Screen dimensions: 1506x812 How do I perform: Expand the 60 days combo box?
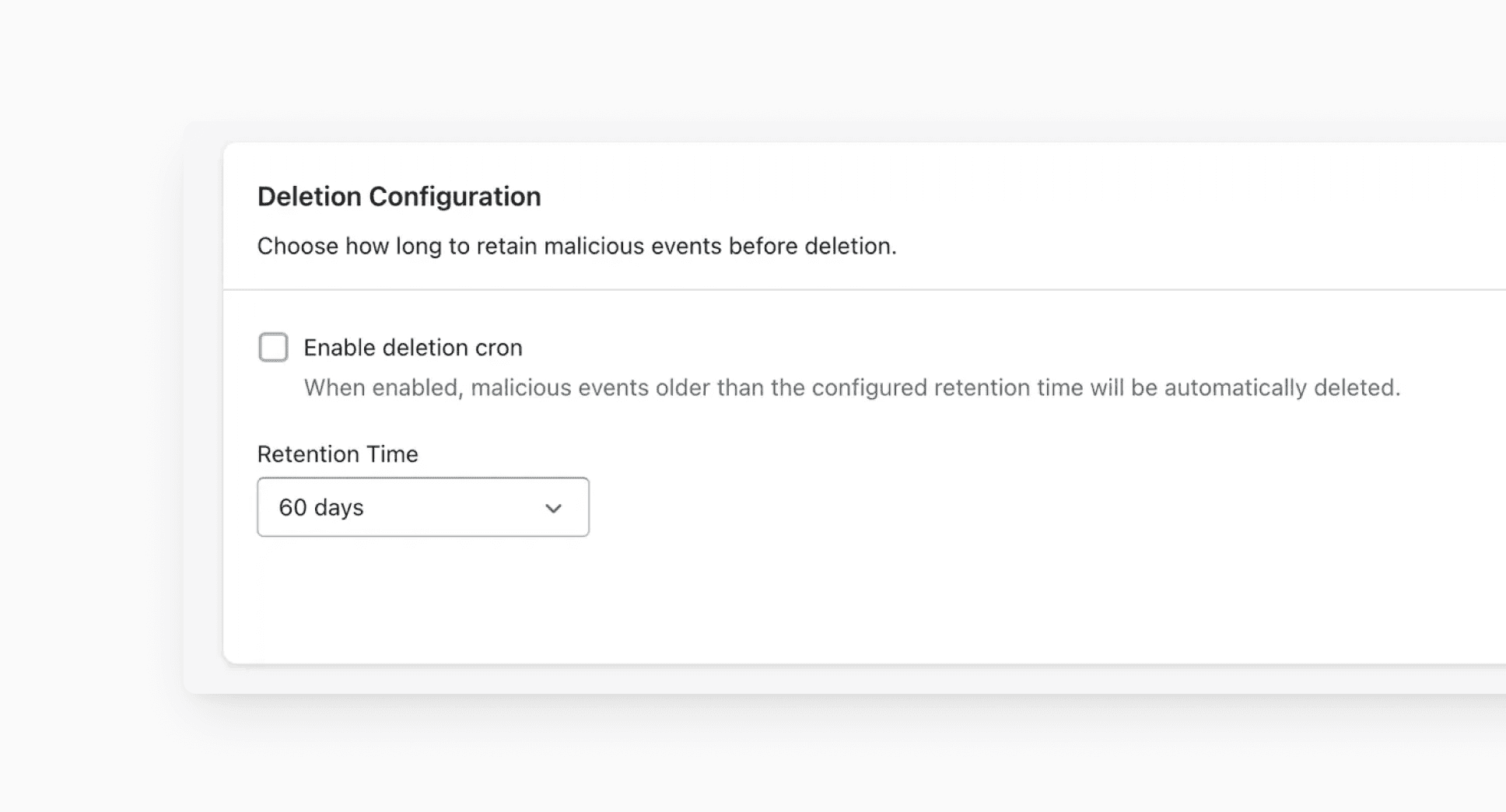[x=422, y=507]
